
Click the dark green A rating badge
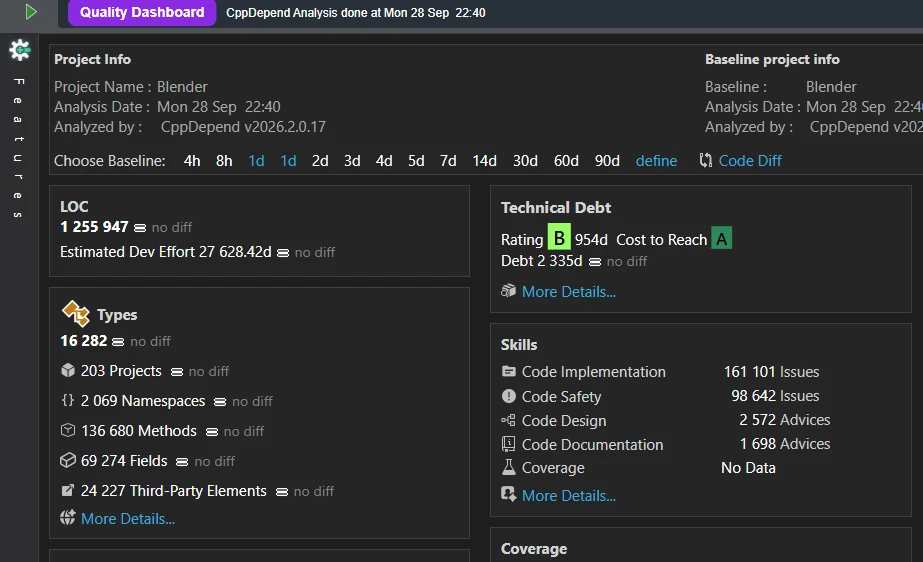722,238
